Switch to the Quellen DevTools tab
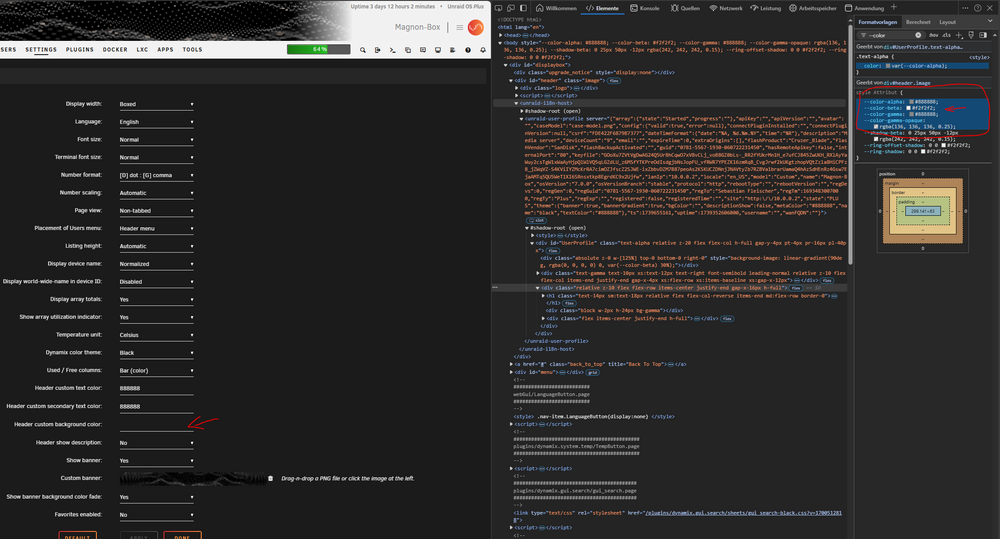1000x539 pixels. [x=685, y=8]
